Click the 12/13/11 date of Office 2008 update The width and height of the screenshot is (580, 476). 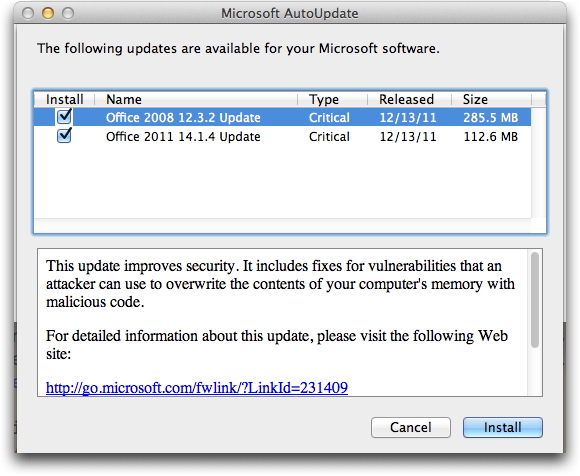[x=408, y=118]
